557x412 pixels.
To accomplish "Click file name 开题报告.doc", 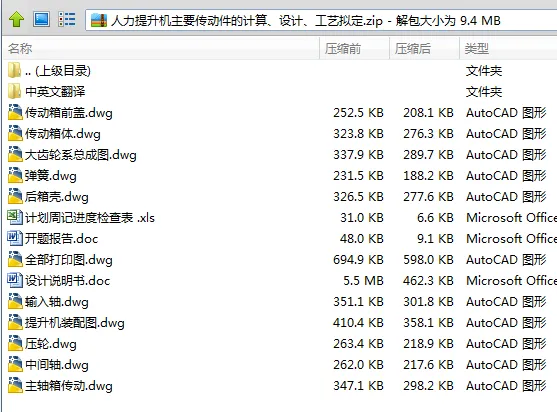I will tap(61, 239).
